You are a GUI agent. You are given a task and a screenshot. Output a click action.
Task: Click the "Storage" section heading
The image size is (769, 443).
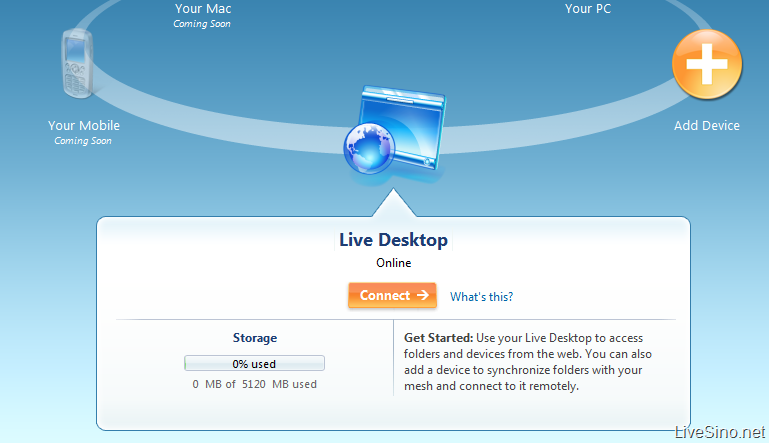(x=254, y=338)
